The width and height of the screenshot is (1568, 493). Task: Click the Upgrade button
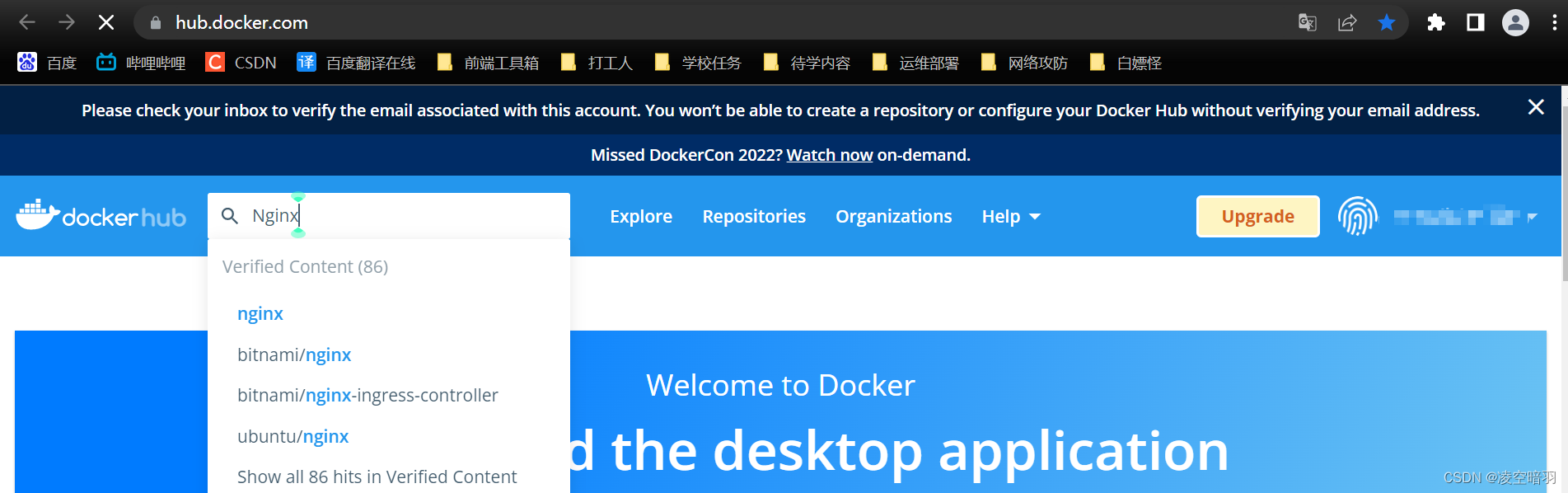pos(1257,216)
